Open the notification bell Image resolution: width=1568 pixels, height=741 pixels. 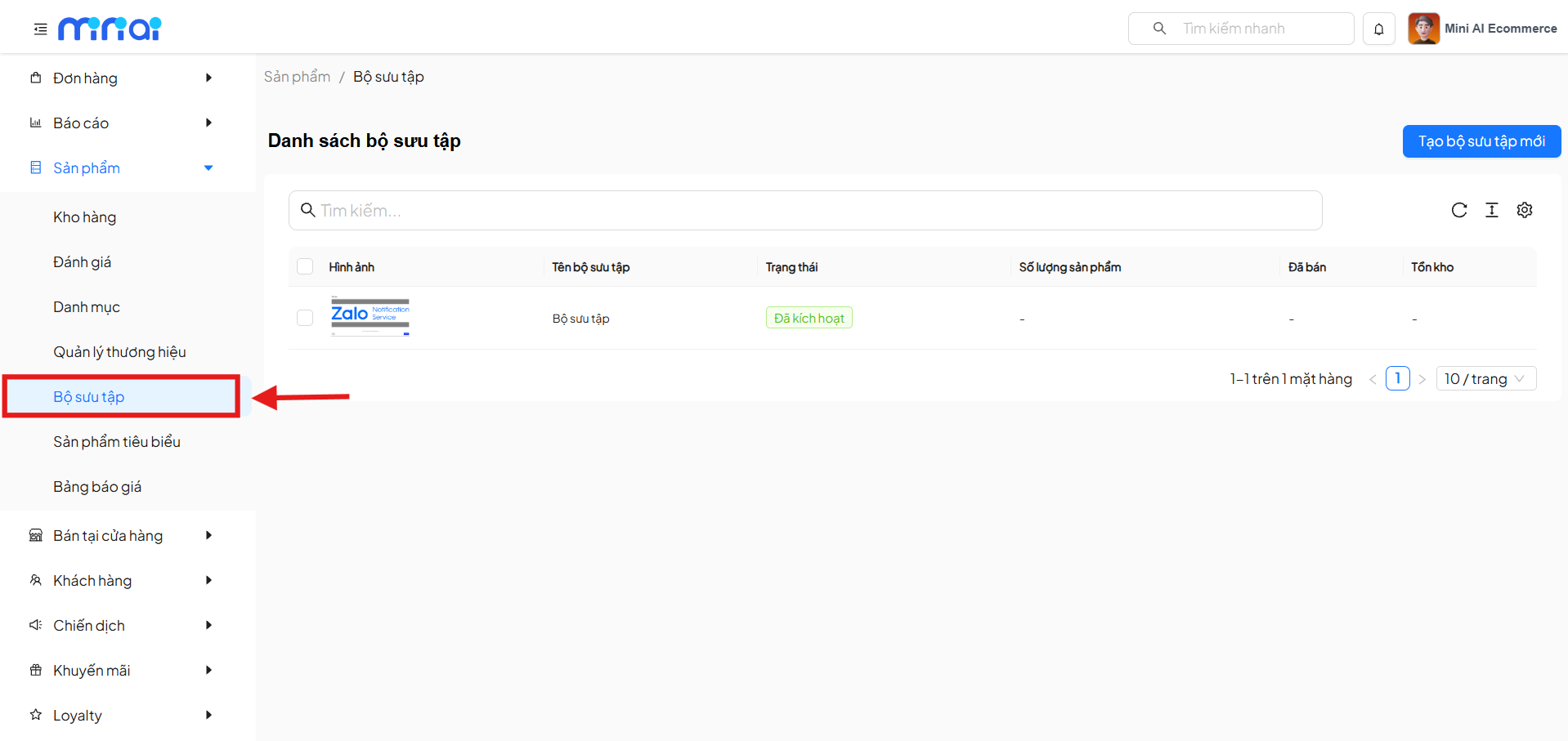point(1378,29)
